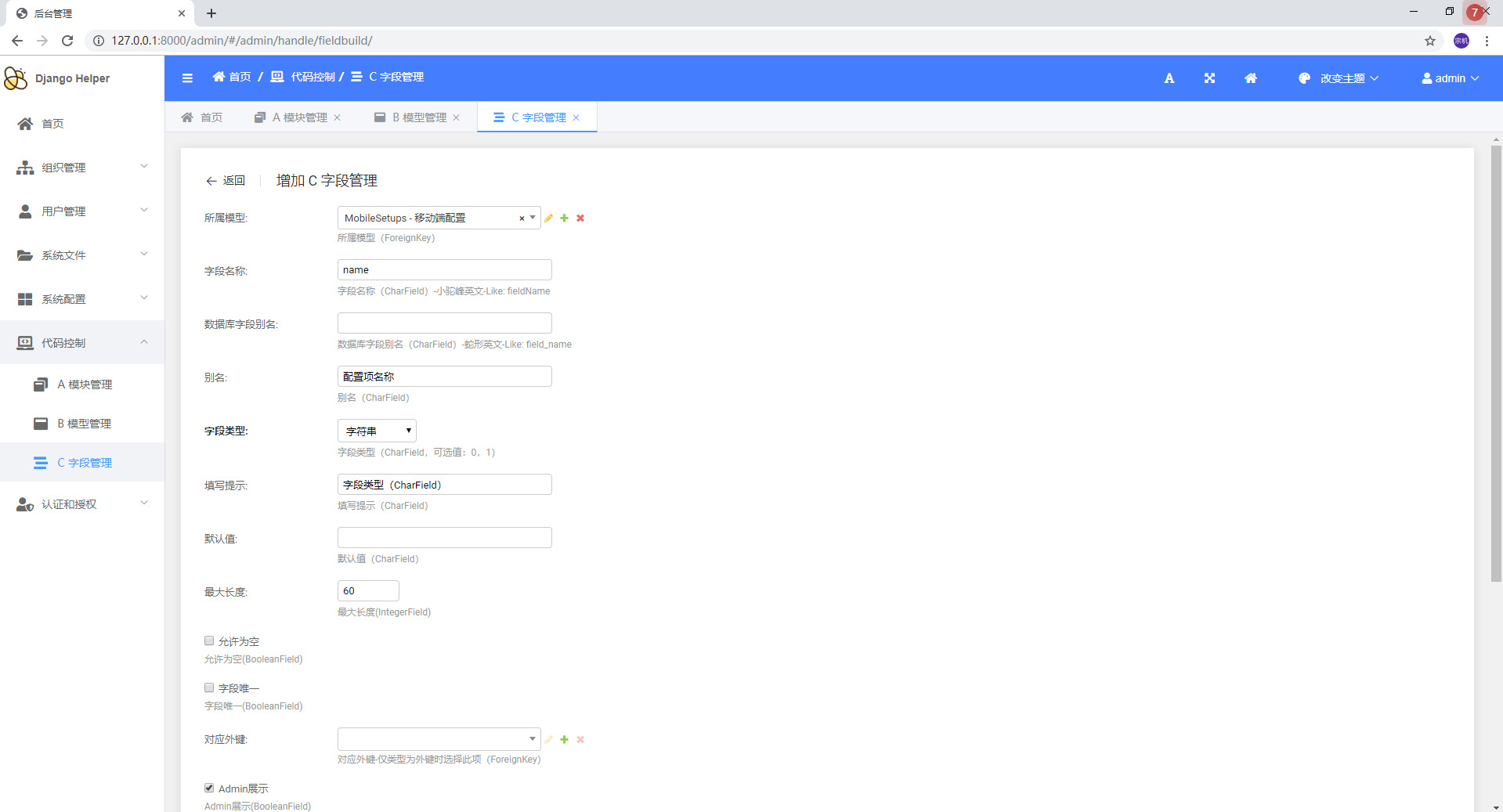Open A 模块管理 in sidebar menu
Viewport: 1503px width, 812px height.
pyautogui.click(x=85, y=384)
